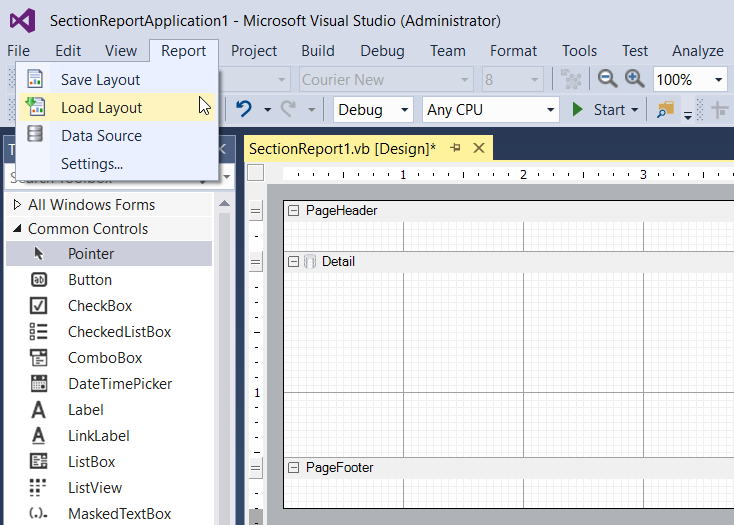Click the Data Source database icon
The height and width of the screenshot is (525, 734).
coord(35,134)
